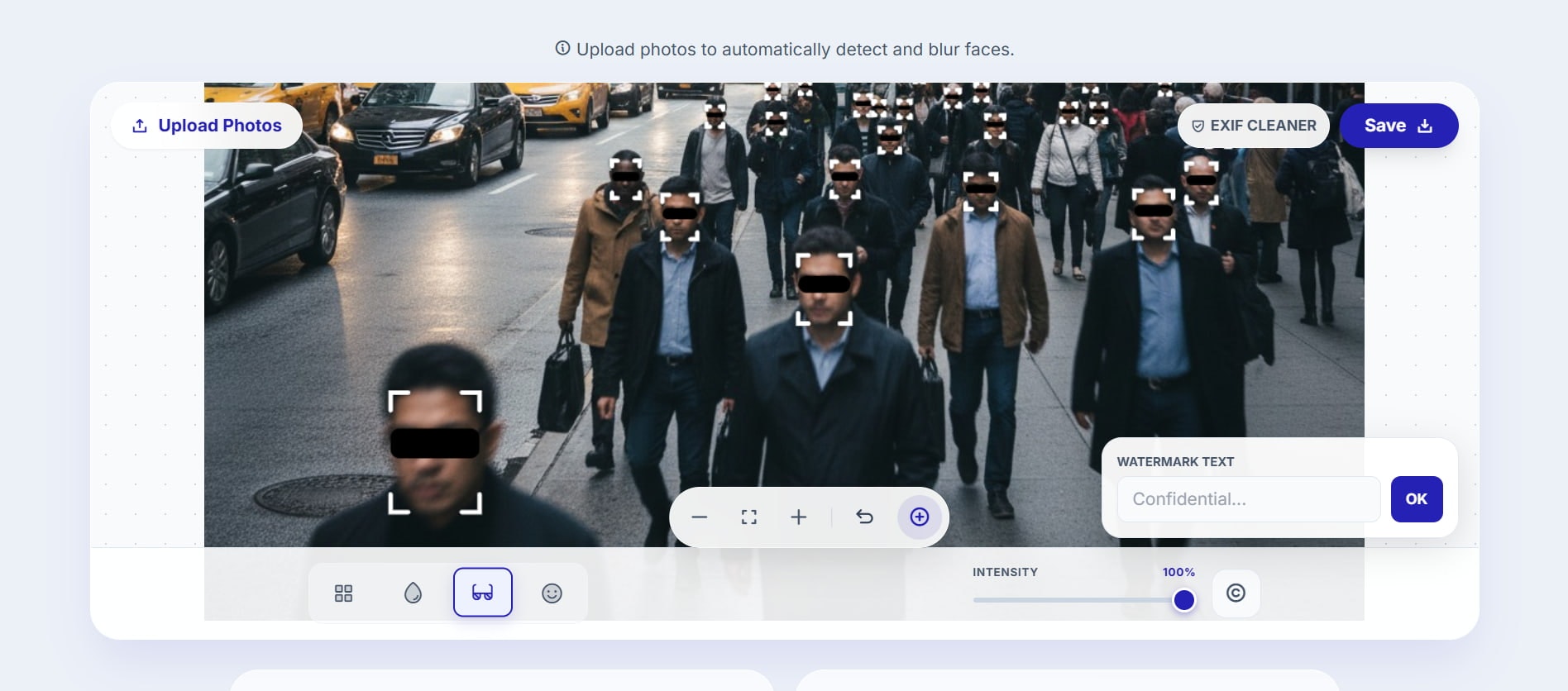Screen dimensions: 1568x691
Task: Select the emoji face cover effect
Action: pos(552,593)
